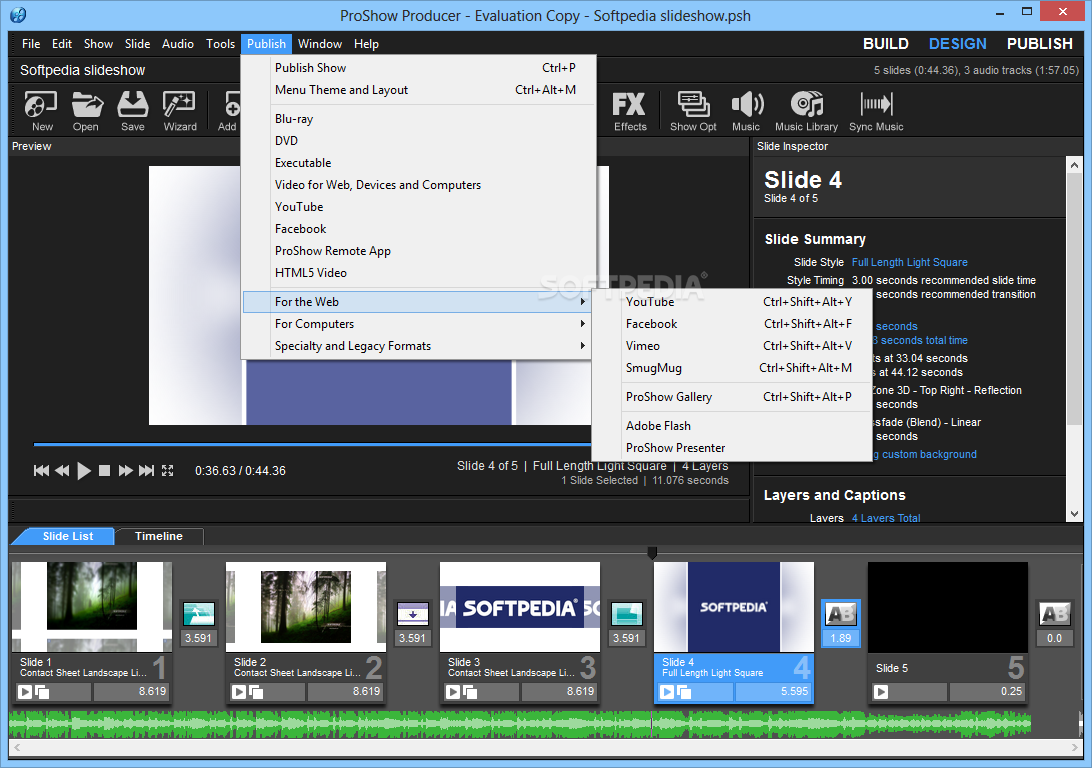Jump to end of show button
Viewport: 1092px width, 768px height.
tap(146, 471)
